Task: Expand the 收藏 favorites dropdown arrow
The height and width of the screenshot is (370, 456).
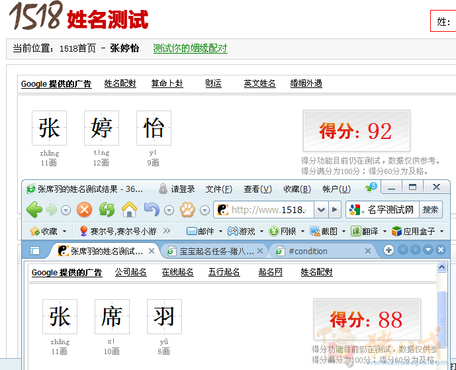Action: (x=64, y=231)
